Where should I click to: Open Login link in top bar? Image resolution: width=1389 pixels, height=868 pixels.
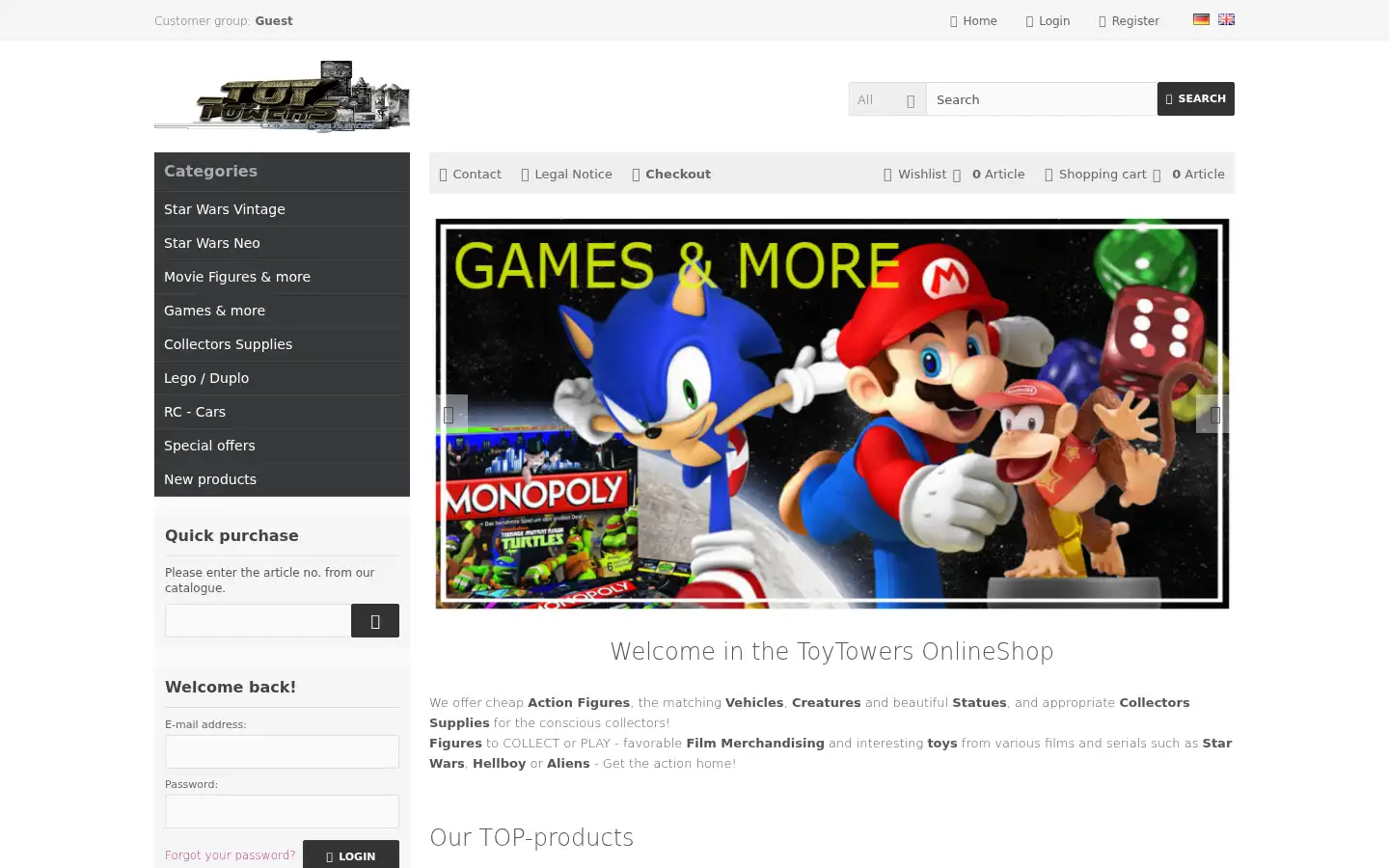point(1048,21)
